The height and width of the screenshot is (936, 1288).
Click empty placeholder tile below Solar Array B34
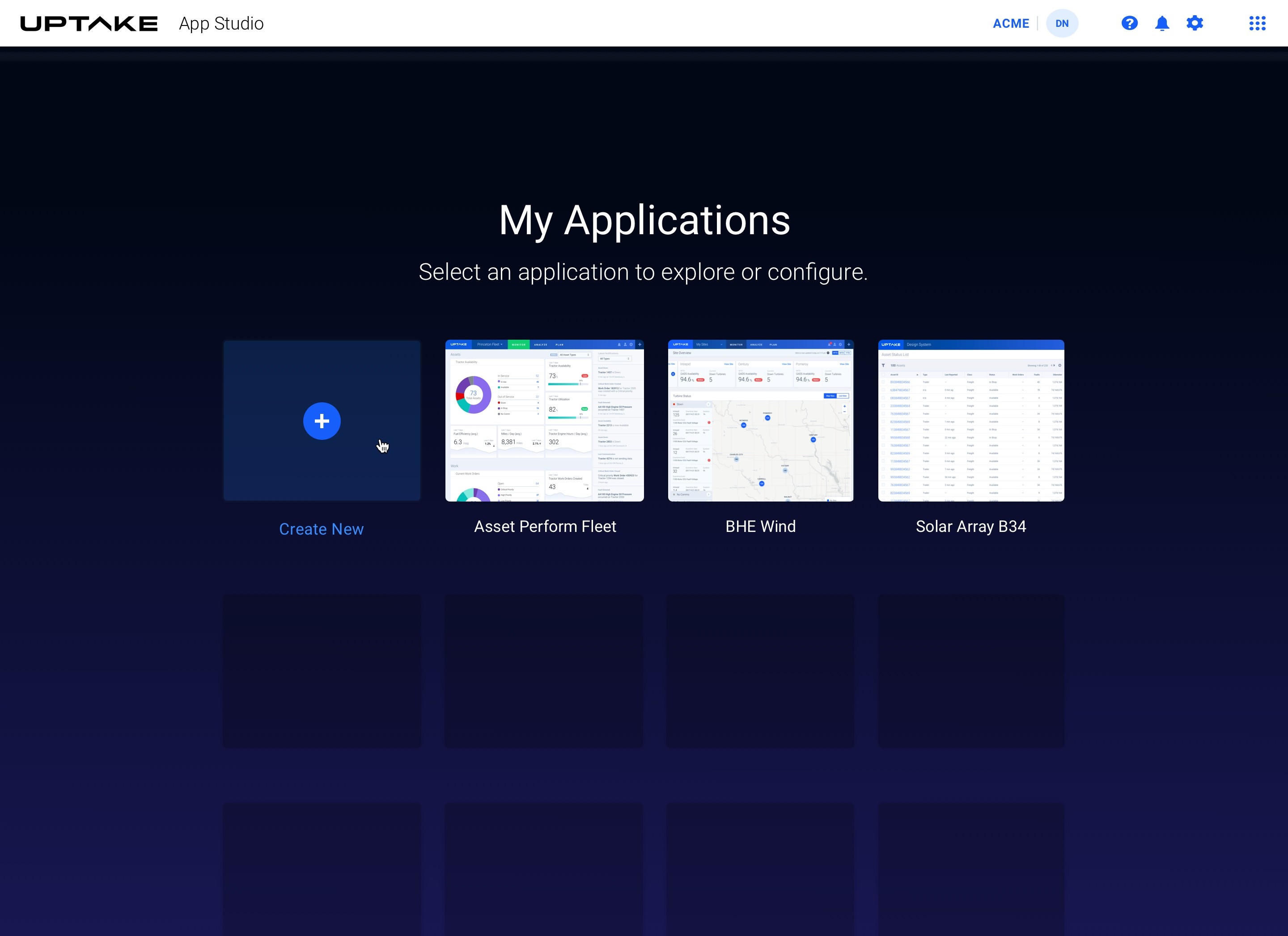coord(970,671)
